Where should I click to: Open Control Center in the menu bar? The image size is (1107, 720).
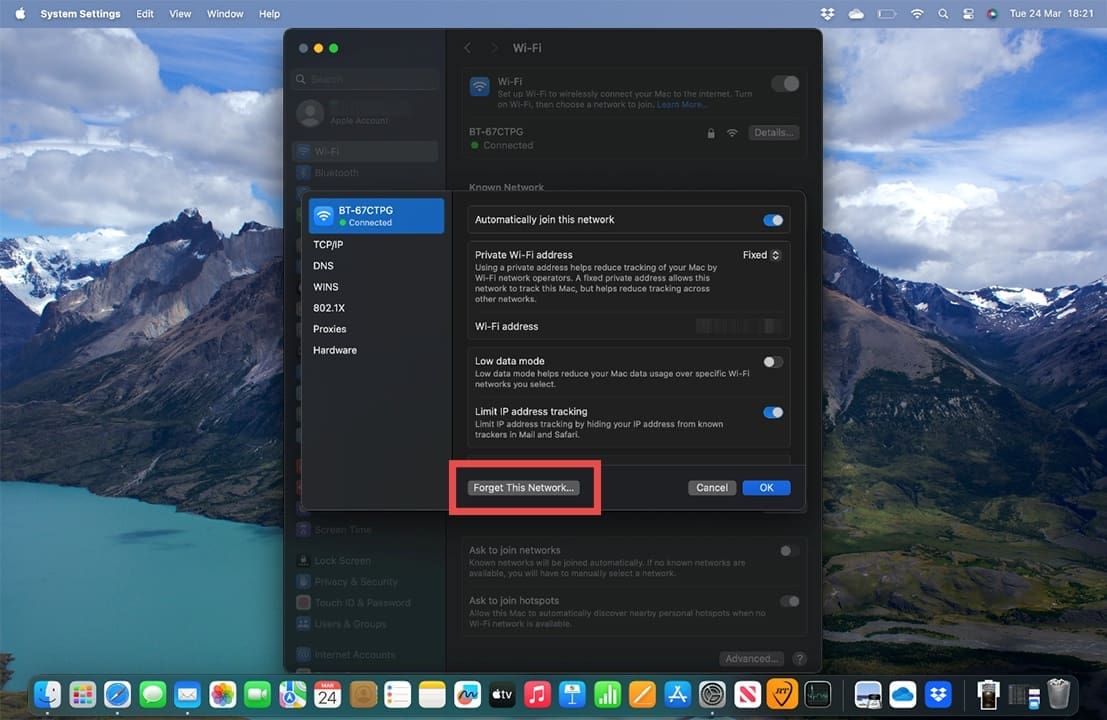pos(968,13)
